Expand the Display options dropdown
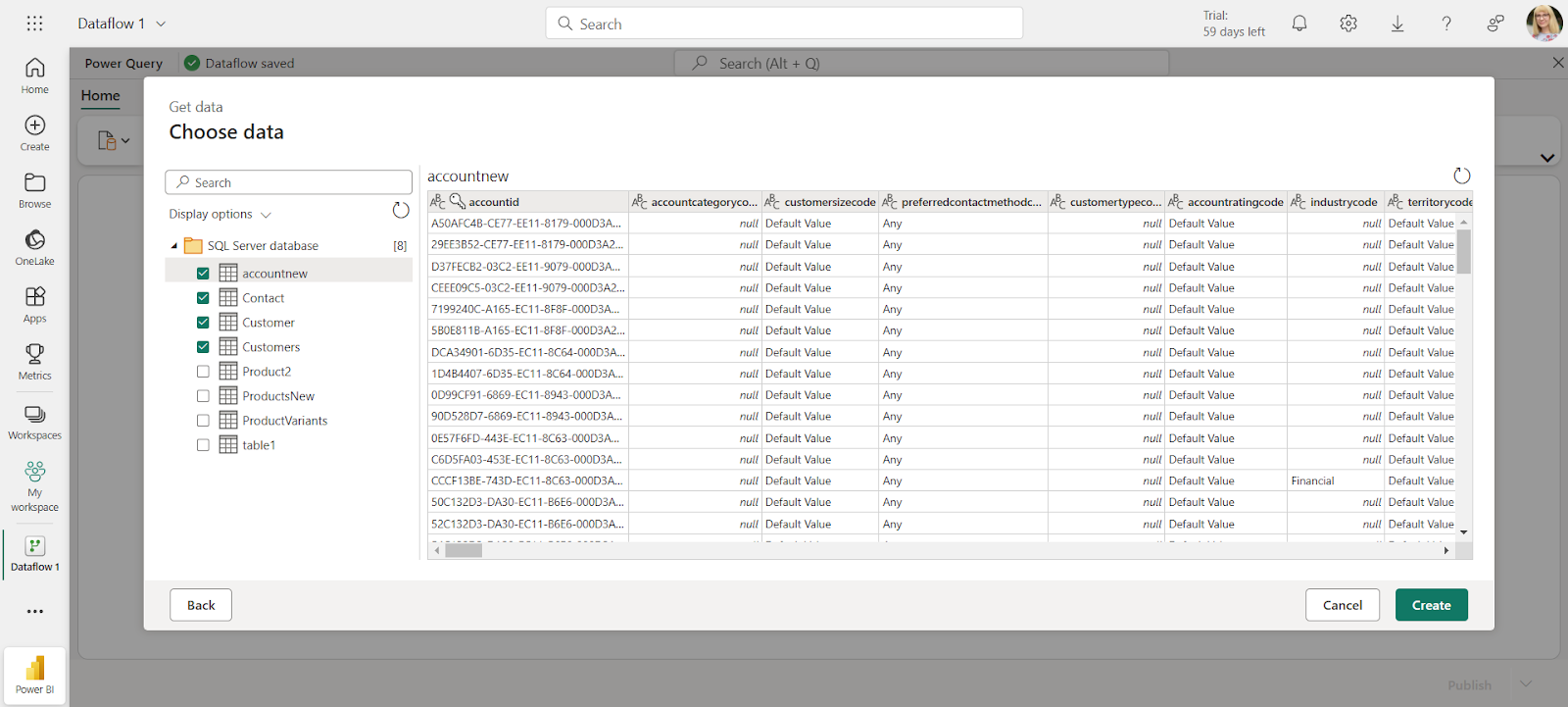Viewport: 1568px width, 707px height. (x=220, y=215)
